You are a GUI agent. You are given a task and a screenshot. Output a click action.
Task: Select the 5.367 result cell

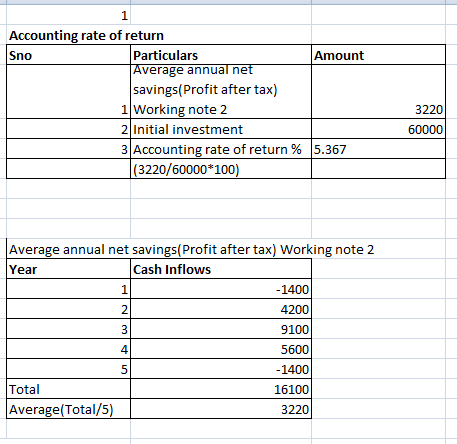[378, 149]
